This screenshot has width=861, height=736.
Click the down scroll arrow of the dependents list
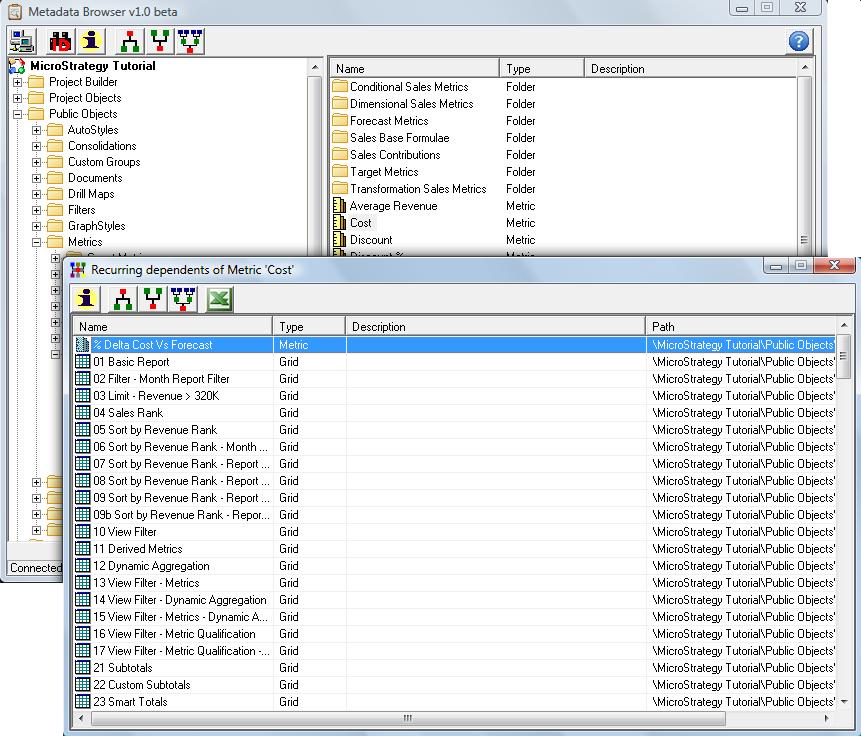click(844, 701)
